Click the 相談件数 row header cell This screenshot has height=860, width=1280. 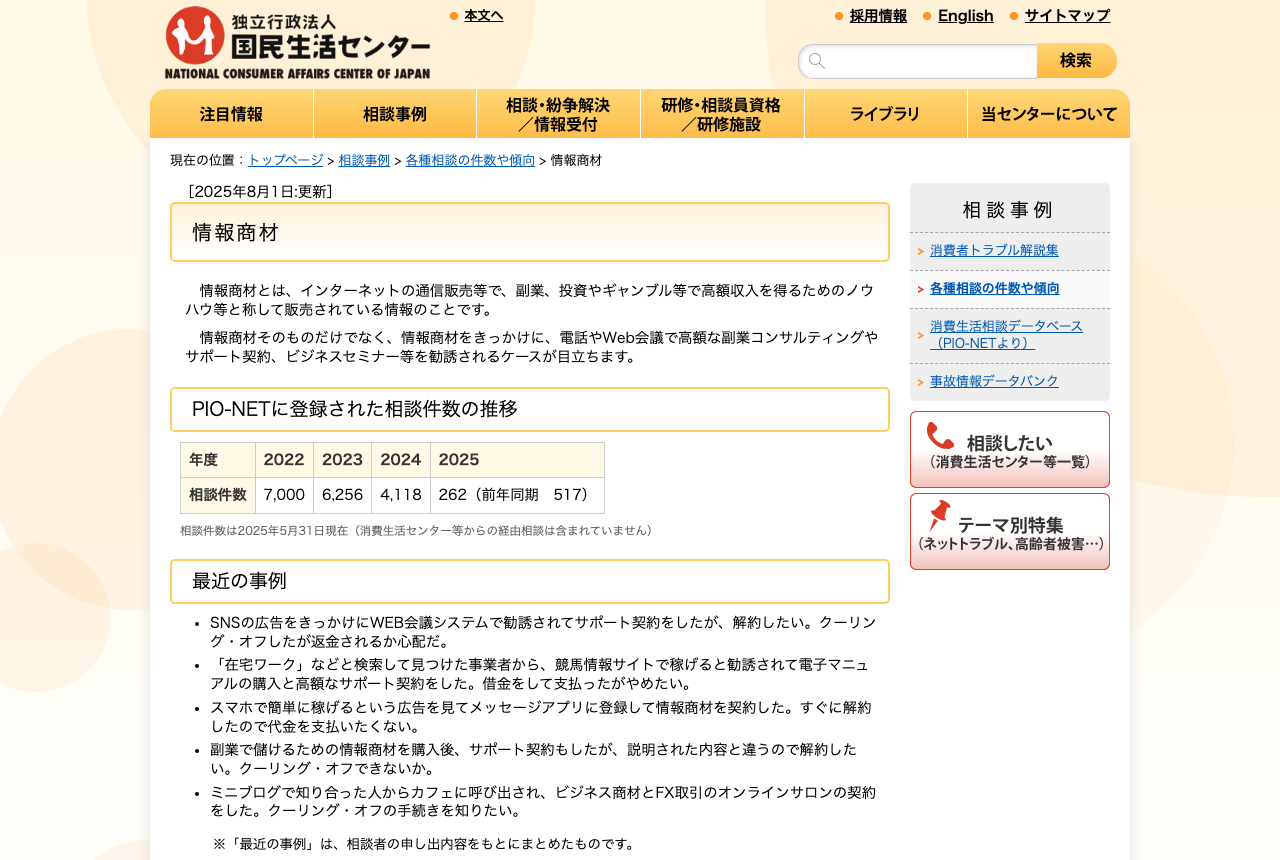point(218,495)
